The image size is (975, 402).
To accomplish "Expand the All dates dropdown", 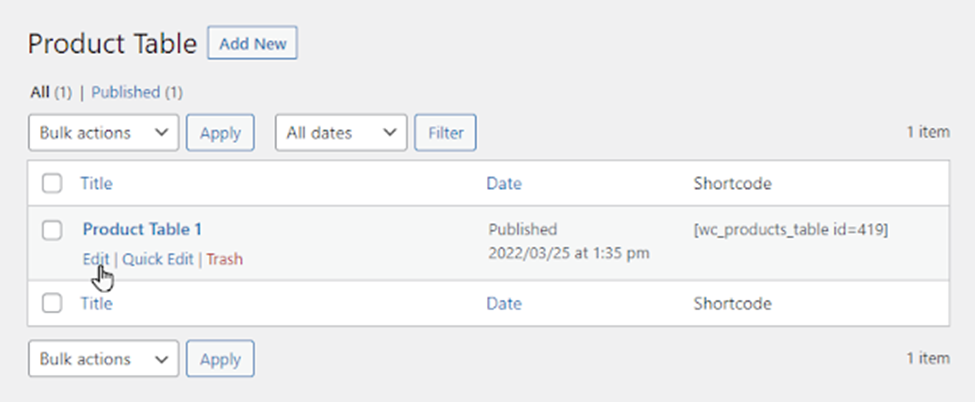I will [341, 133].
